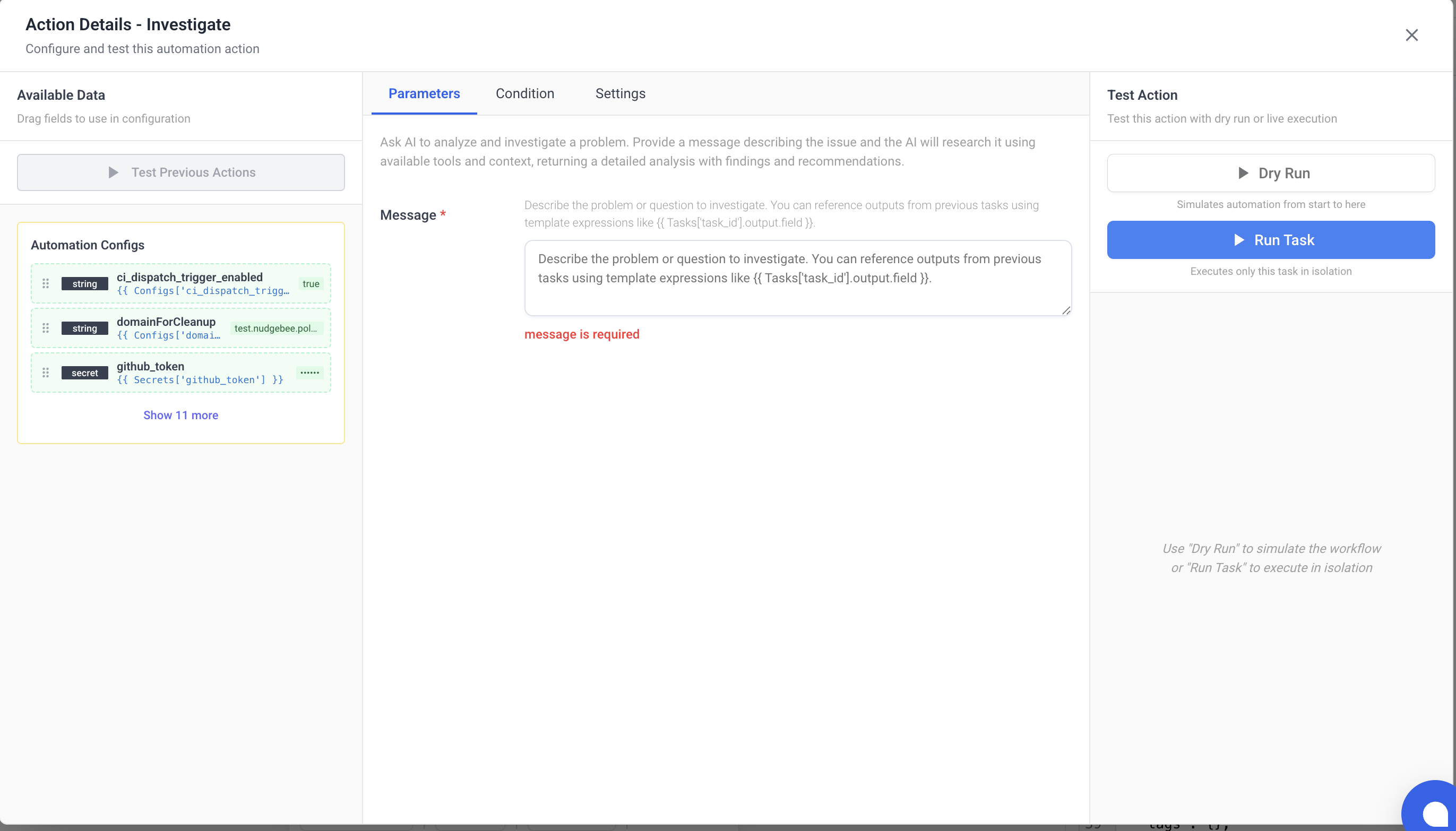Click the test.nudgebee.pol… value badge

tap(276, 328)
